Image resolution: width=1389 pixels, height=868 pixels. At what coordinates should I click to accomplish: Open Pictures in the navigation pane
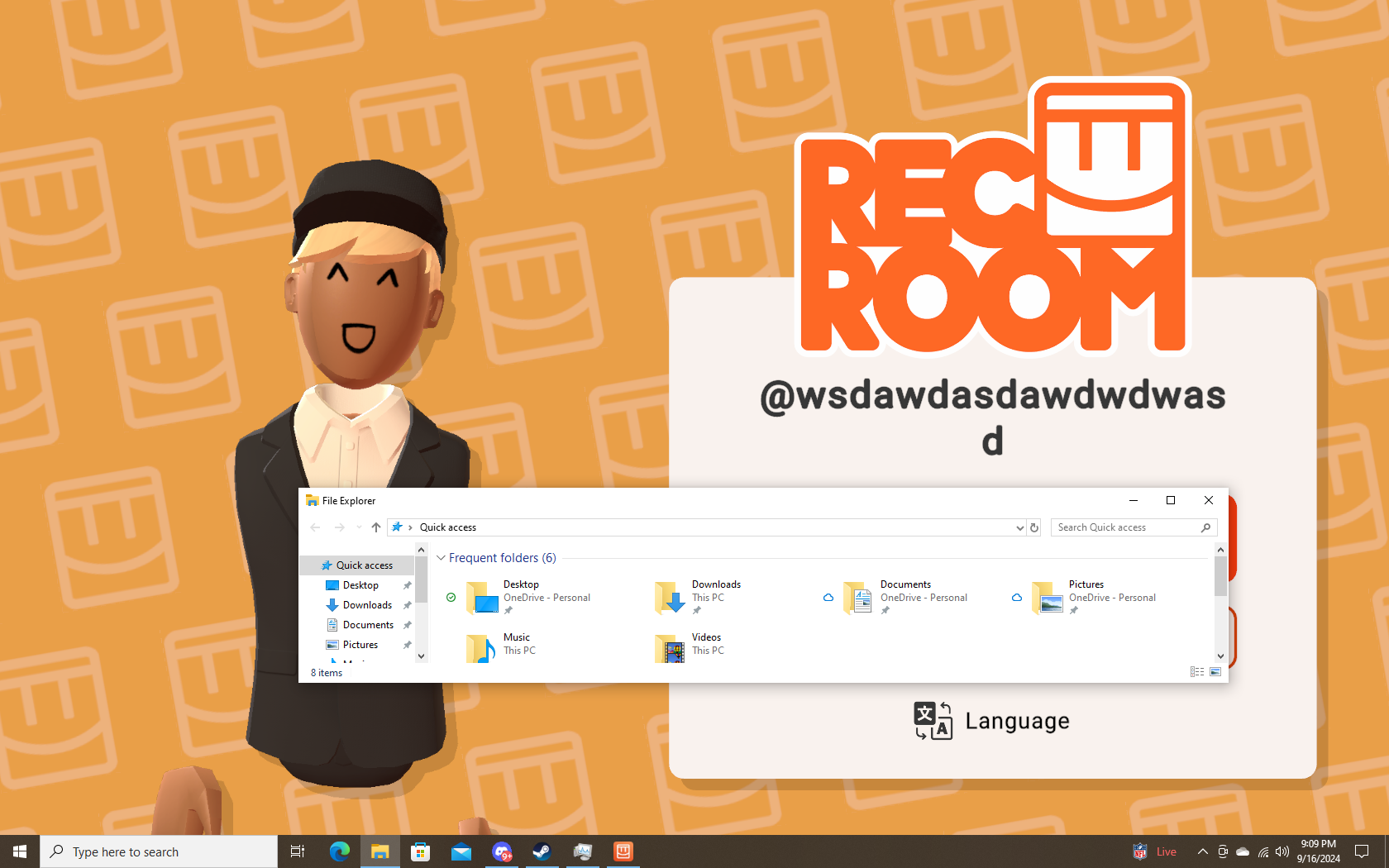(x=360, y=645)
